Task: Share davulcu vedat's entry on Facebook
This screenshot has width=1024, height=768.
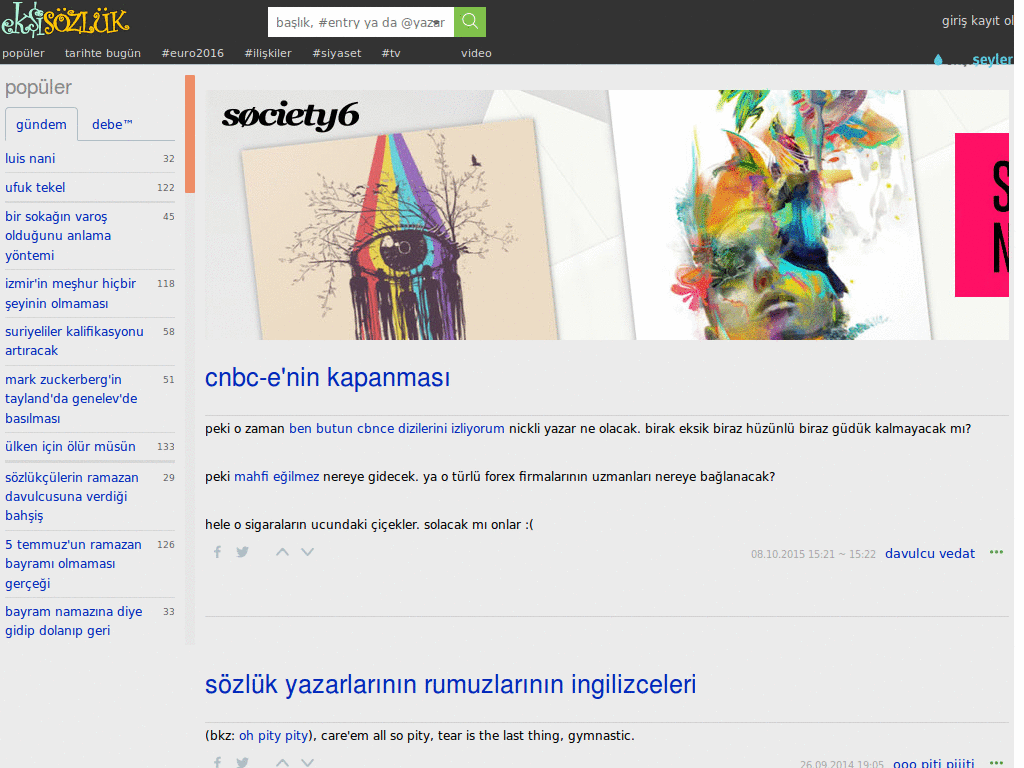Action: [x=217, y=551]
